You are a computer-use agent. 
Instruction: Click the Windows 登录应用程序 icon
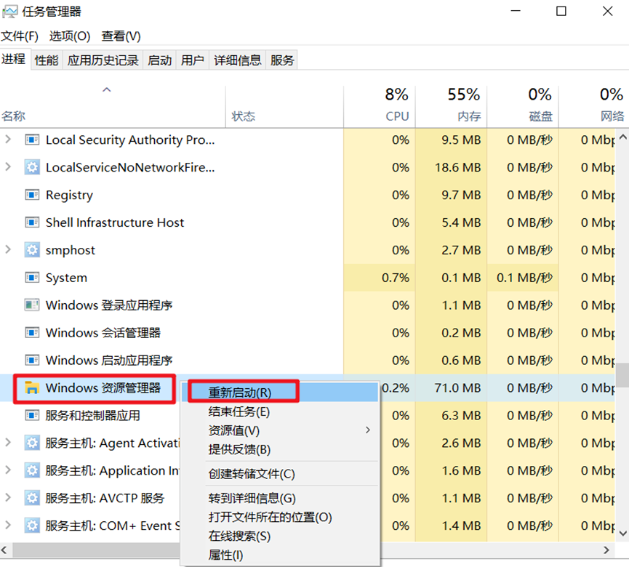pos(32,305)
